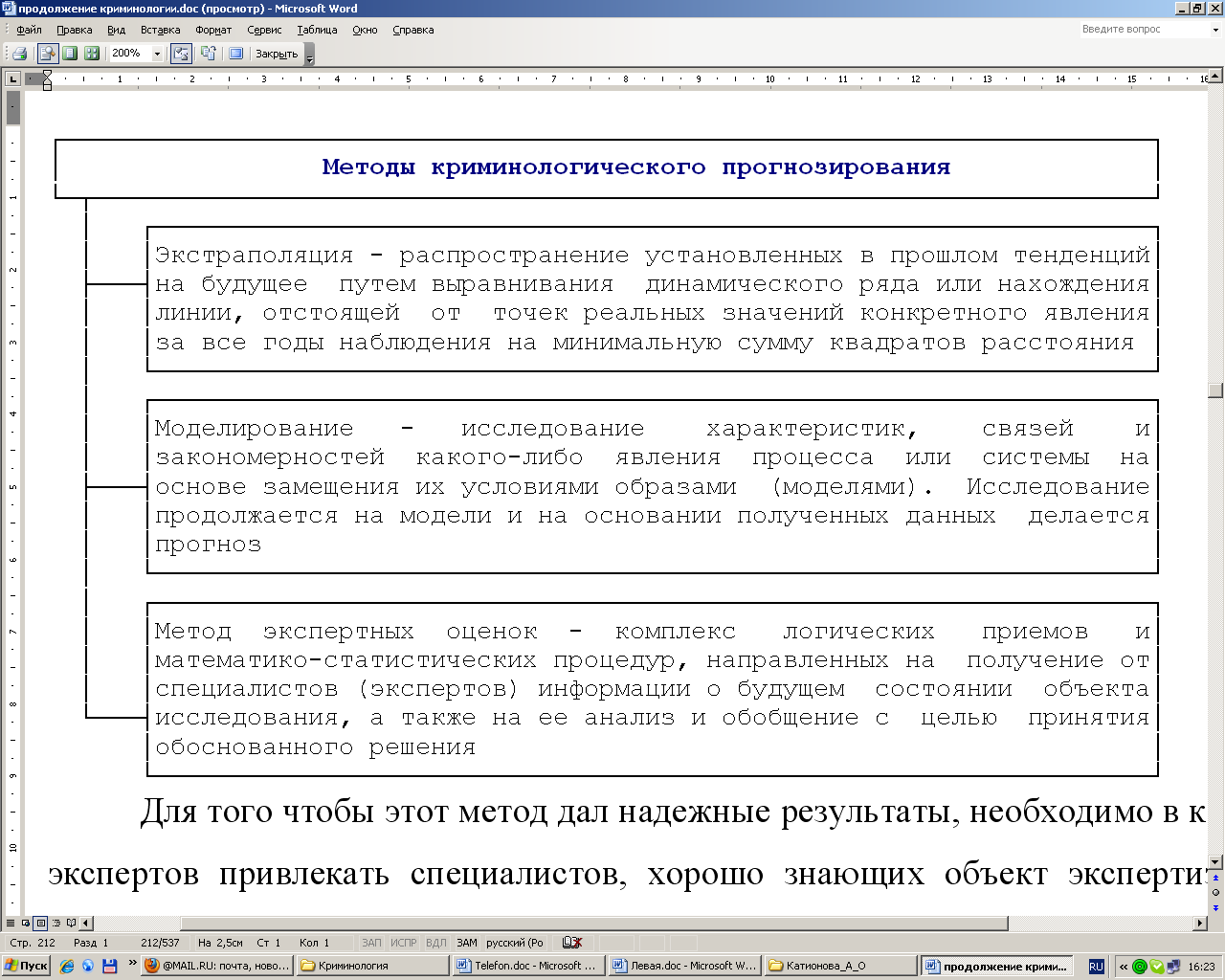Screen dimensions: 1225x980
Task: Click the 212/537 page count in the status bar
Action: 160,943
